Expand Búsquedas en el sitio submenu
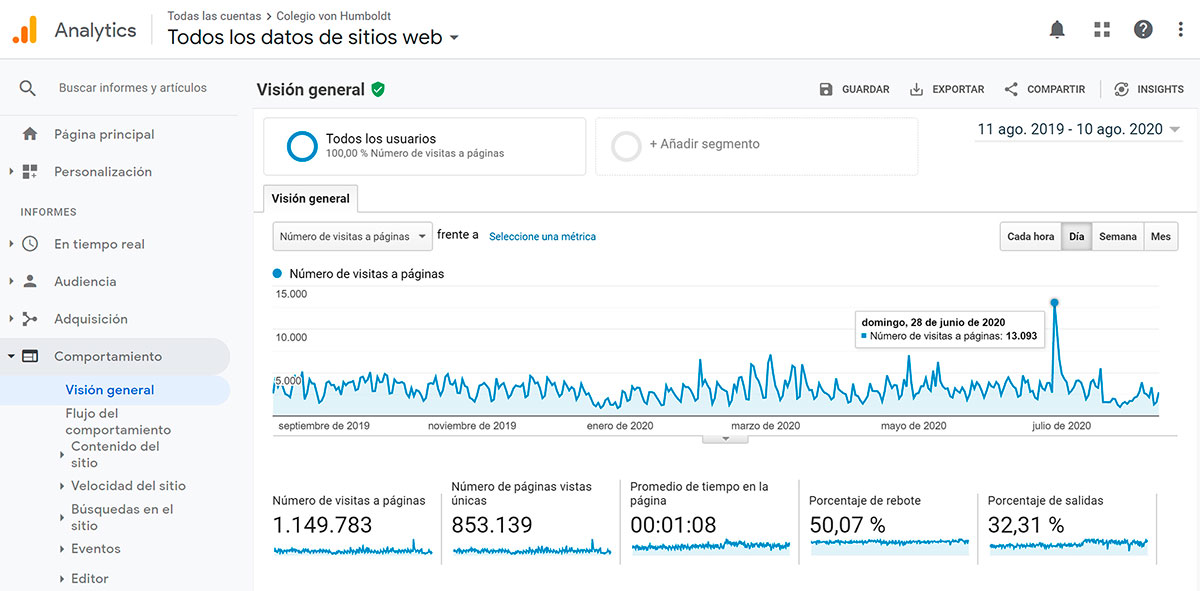The width and height of the screenshot is (1200, 591). coord(63,518)
